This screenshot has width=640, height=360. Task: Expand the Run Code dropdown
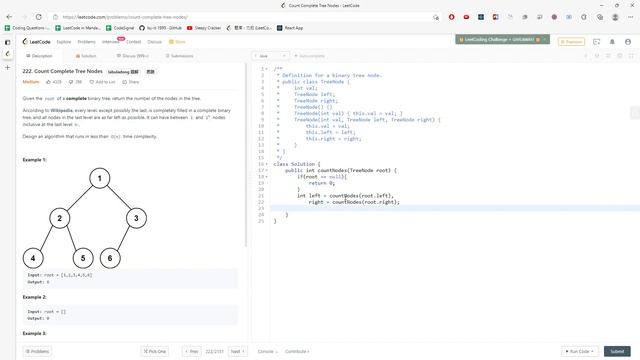click(x=580, y=351)
